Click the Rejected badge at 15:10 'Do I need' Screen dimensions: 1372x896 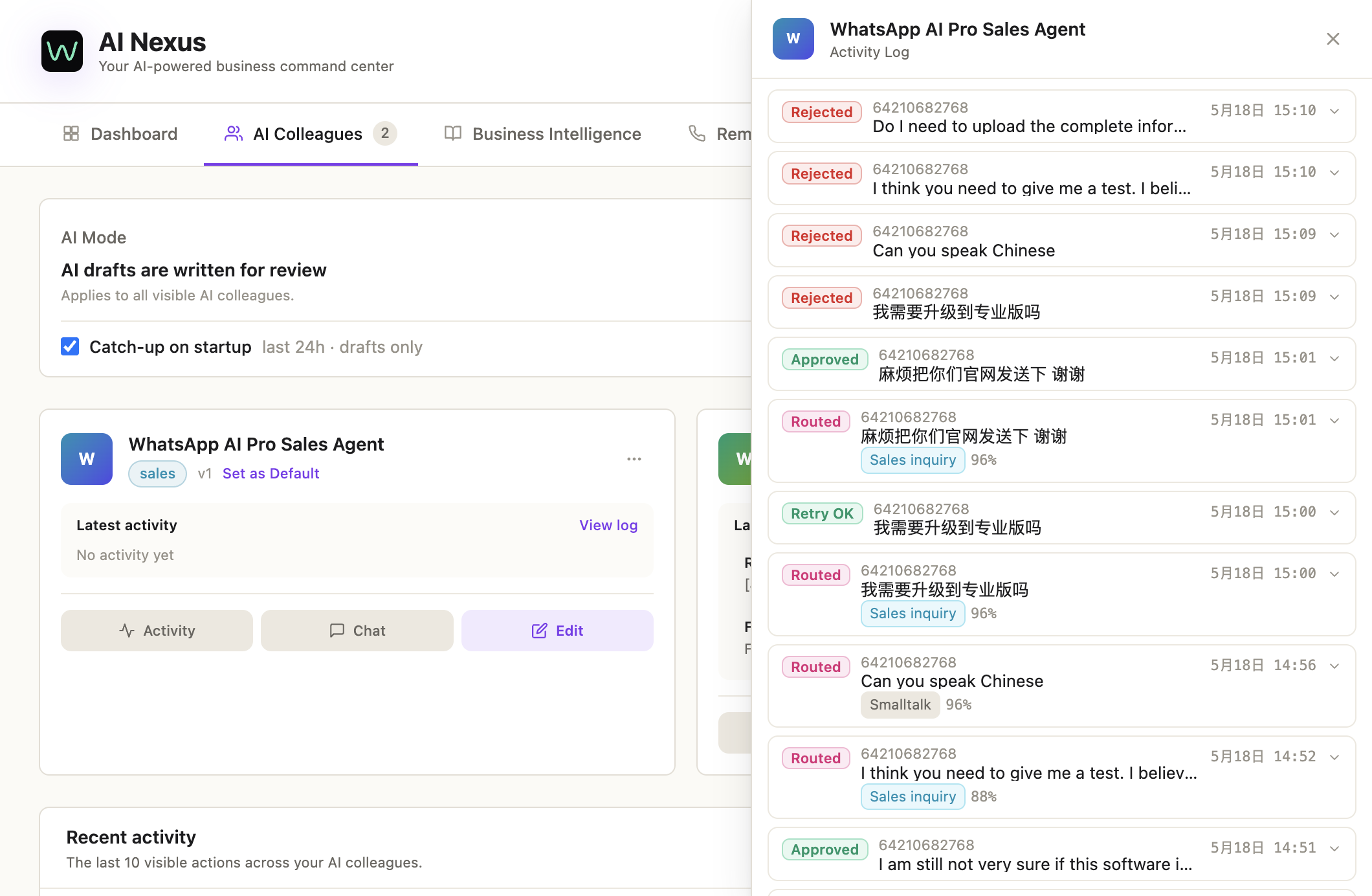pos(821,112)
